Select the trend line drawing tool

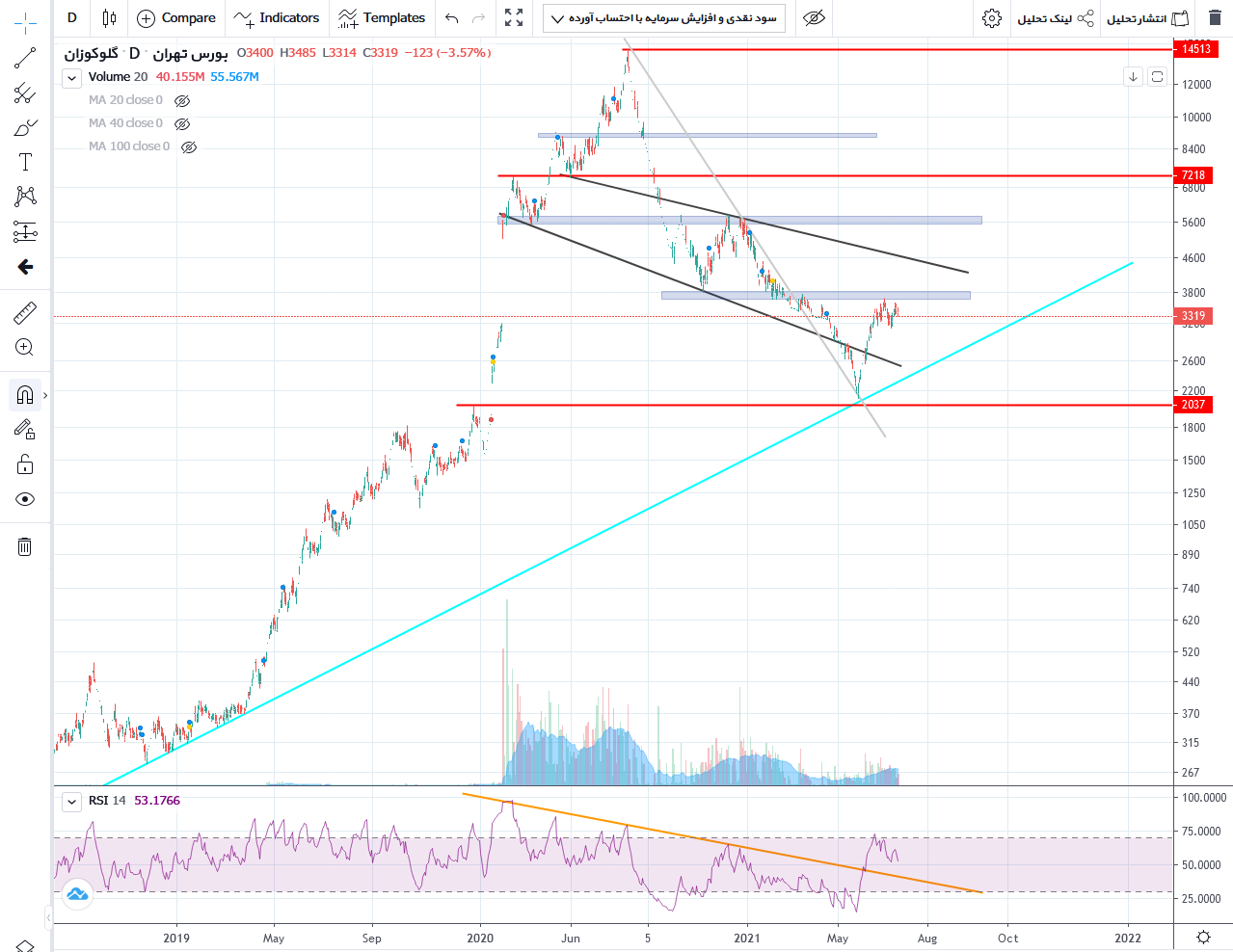[x=25, y=58]
